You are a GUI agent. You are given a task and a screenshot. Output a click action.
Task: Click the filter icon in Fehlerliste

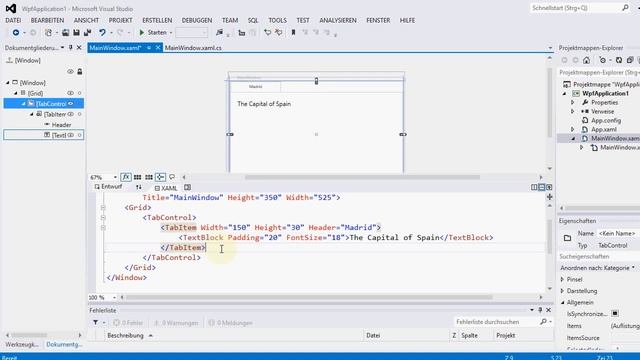[96, 322]
